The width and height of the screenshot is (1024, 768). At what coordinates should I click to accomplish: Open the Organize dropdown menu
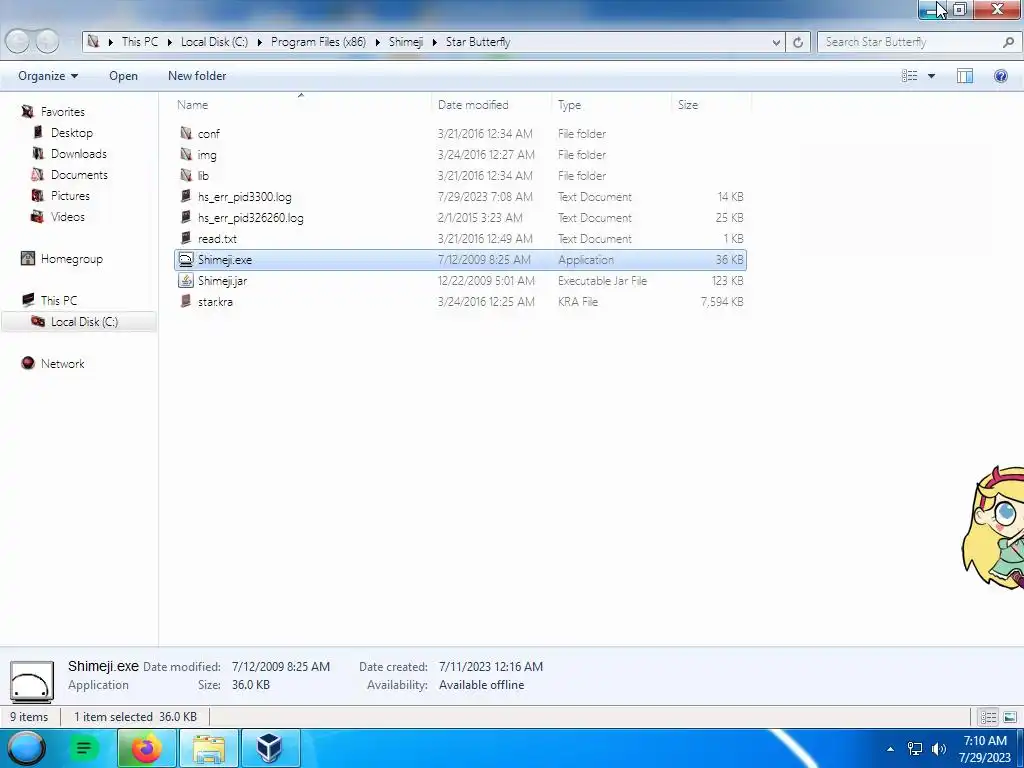[x=48, y=76]
